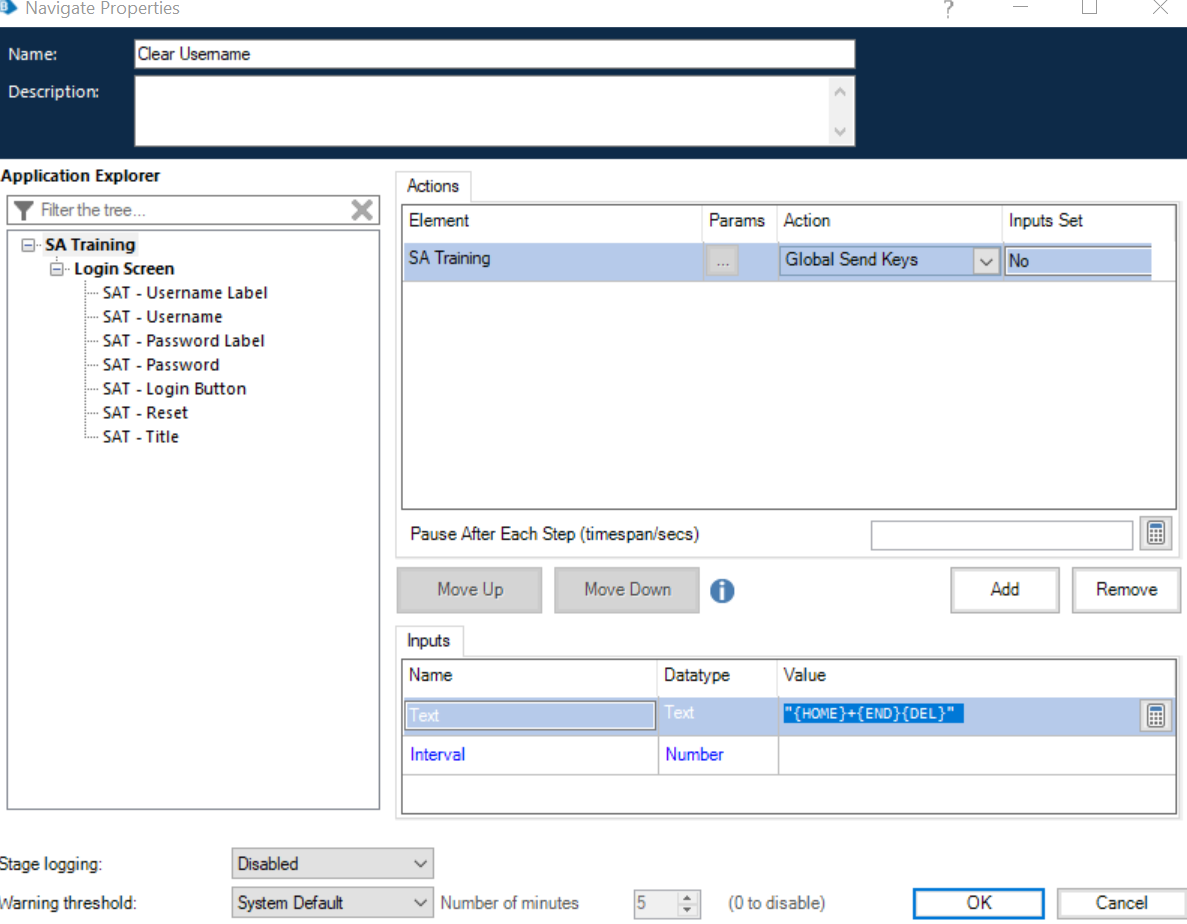Click the filter funnel icon

pyautogui.click(x=22, y=209)
